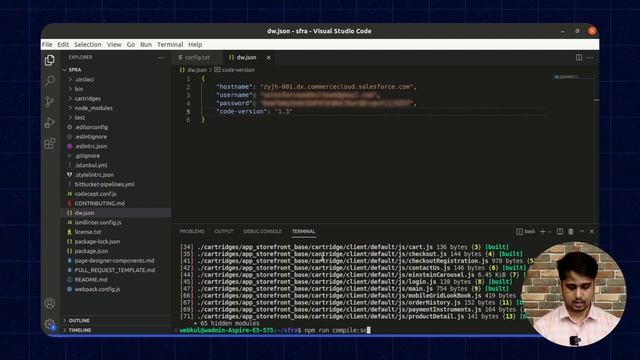Switch to the config.txt tab
Image resolution: width=640 pixels, height=360 pixels.
point(197,58)
